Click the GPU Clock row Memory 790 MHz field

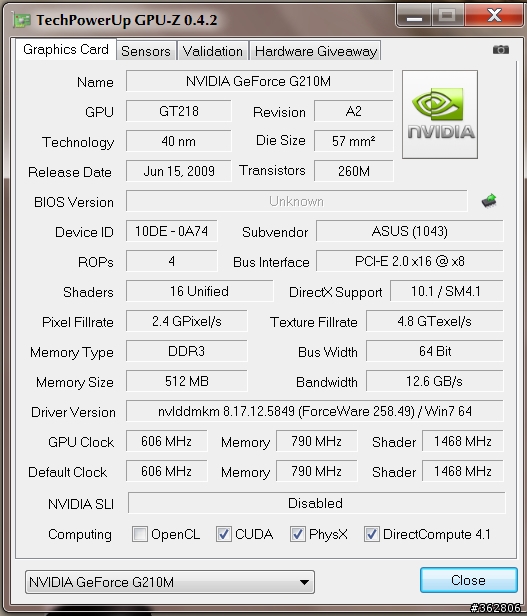pyautogui.click(x=317, y=441)
